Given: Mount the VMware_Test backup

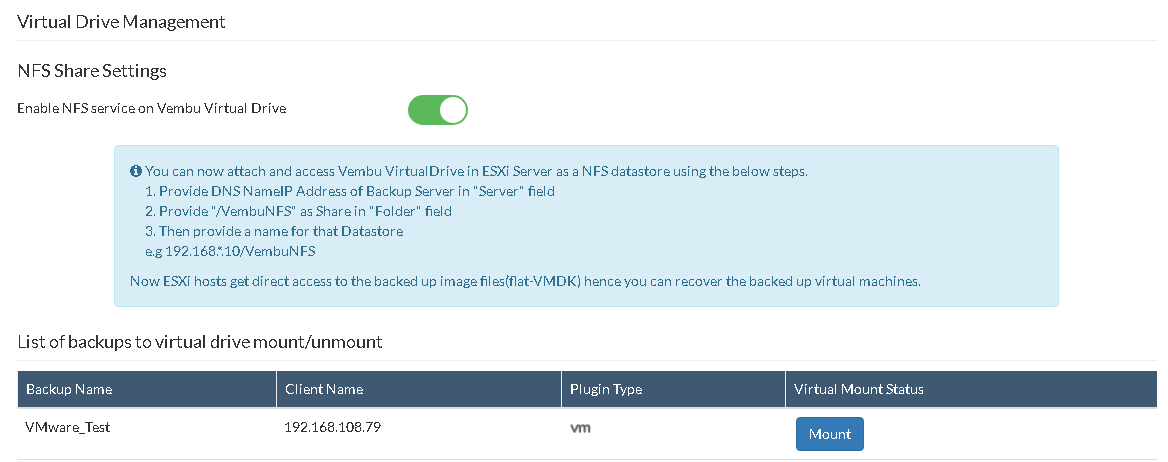Looking at the screenshot, I should [829, 434].
